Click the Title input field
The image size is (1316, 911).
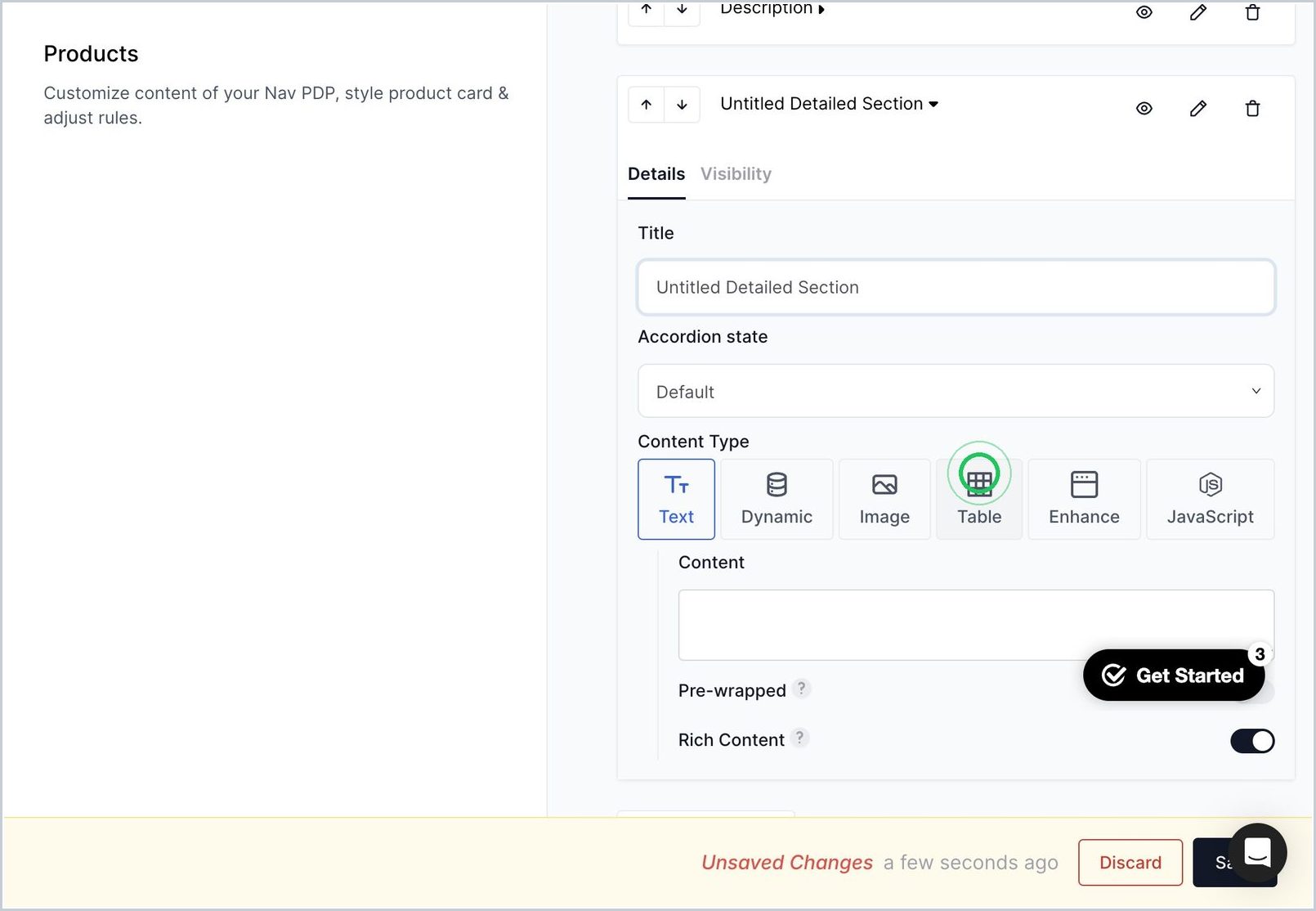956,287
